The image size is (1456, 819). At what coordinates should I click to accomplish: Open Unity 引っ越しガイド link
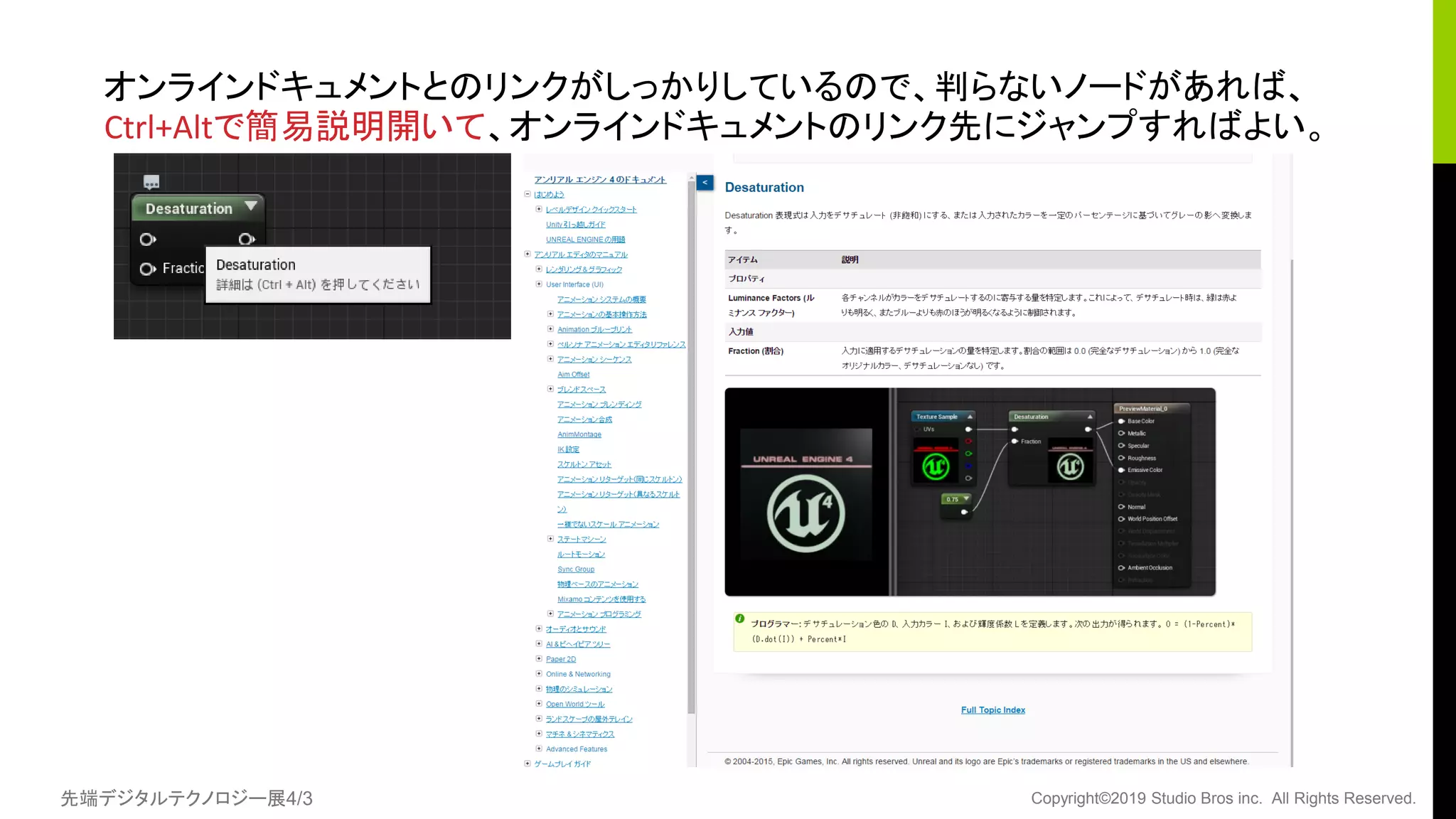[x=576, y=225]
